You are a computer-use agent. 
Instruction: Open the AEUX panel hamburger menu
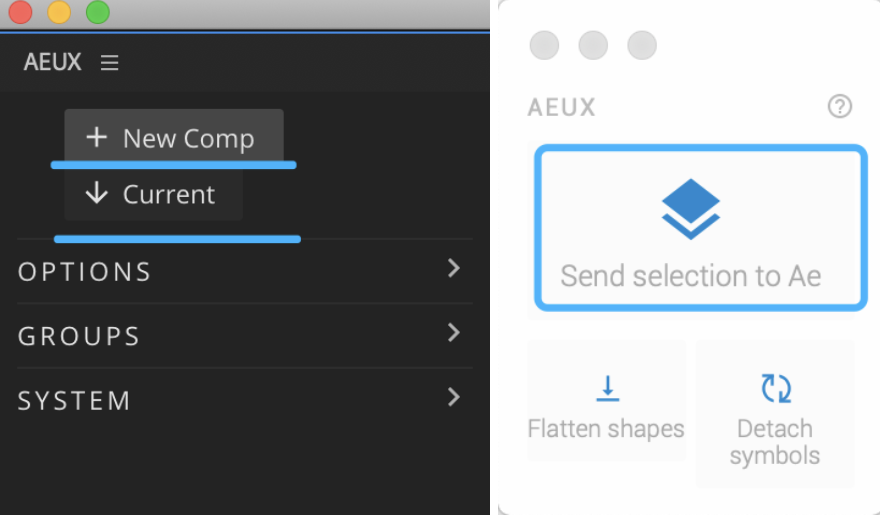110,63
